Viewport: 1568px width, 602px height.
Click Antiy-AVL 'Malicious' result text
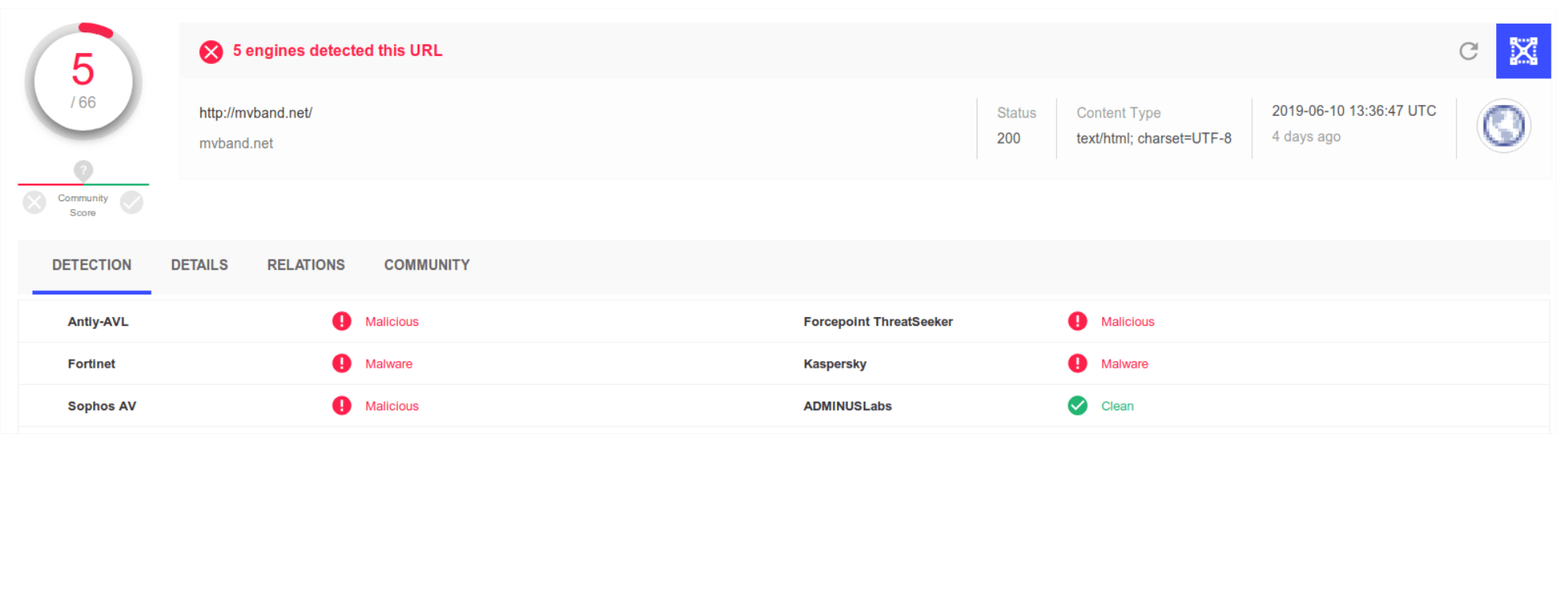[x=392, y=322]
